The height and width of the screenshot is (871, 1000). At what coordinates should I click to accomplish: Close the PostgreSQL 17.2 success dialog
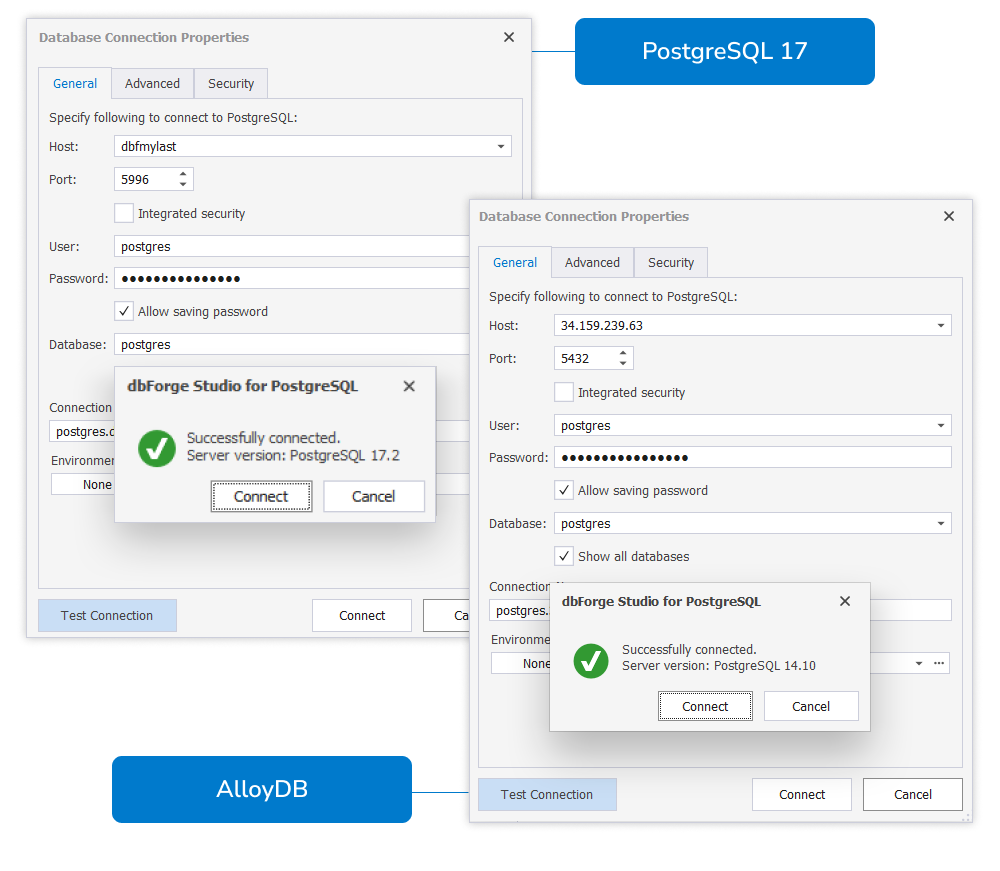(409, 386)
